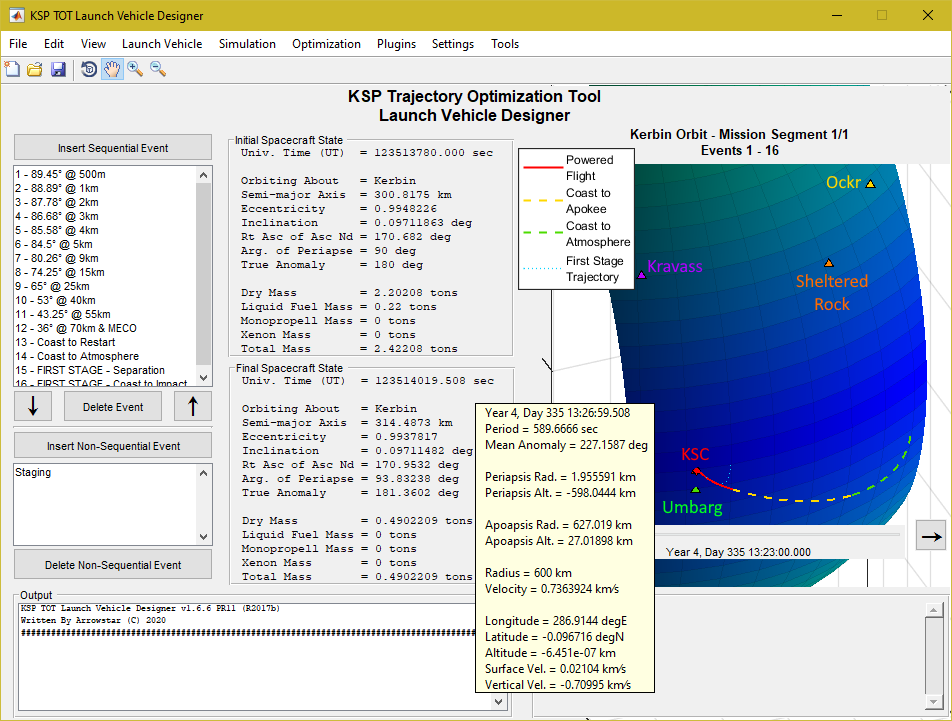Select event '5 - 85.58° @ 4km'
Screen dimensions: 952x721
(105, 230)
